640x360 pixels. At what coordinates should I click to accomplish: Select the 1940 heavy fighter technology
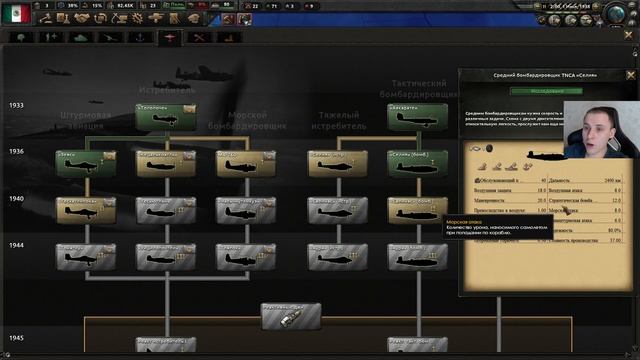click(x=338, y=211)
